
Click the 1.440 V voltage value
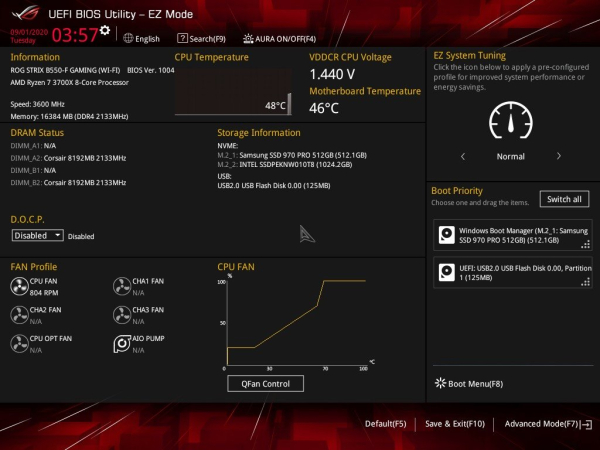point(332,74)
